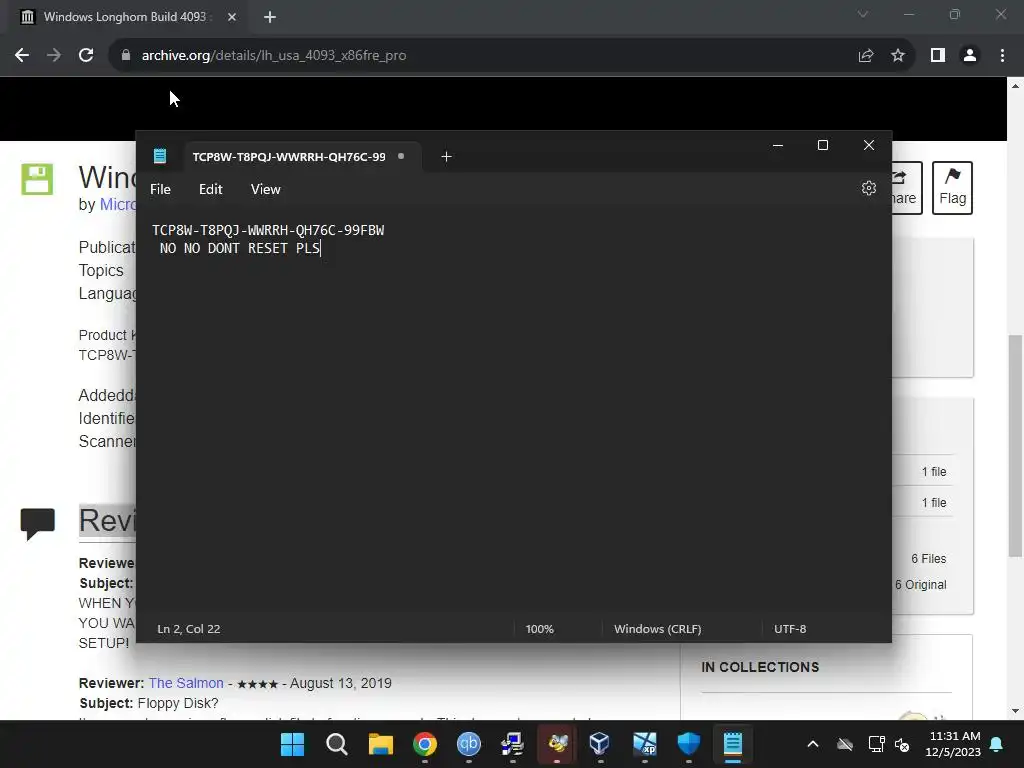Open the notification bell
Image resolution: width=1024 pixels, height=768 pixels.
click(997, 744)
